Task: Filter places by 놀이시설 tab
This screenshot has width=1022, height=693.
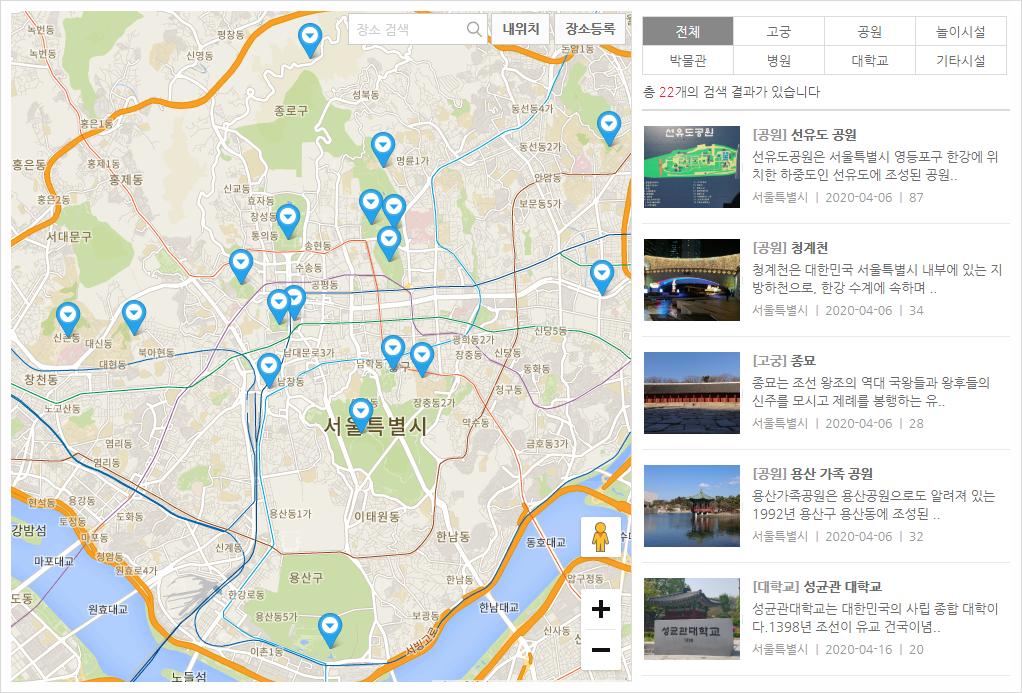Action: 961,31
